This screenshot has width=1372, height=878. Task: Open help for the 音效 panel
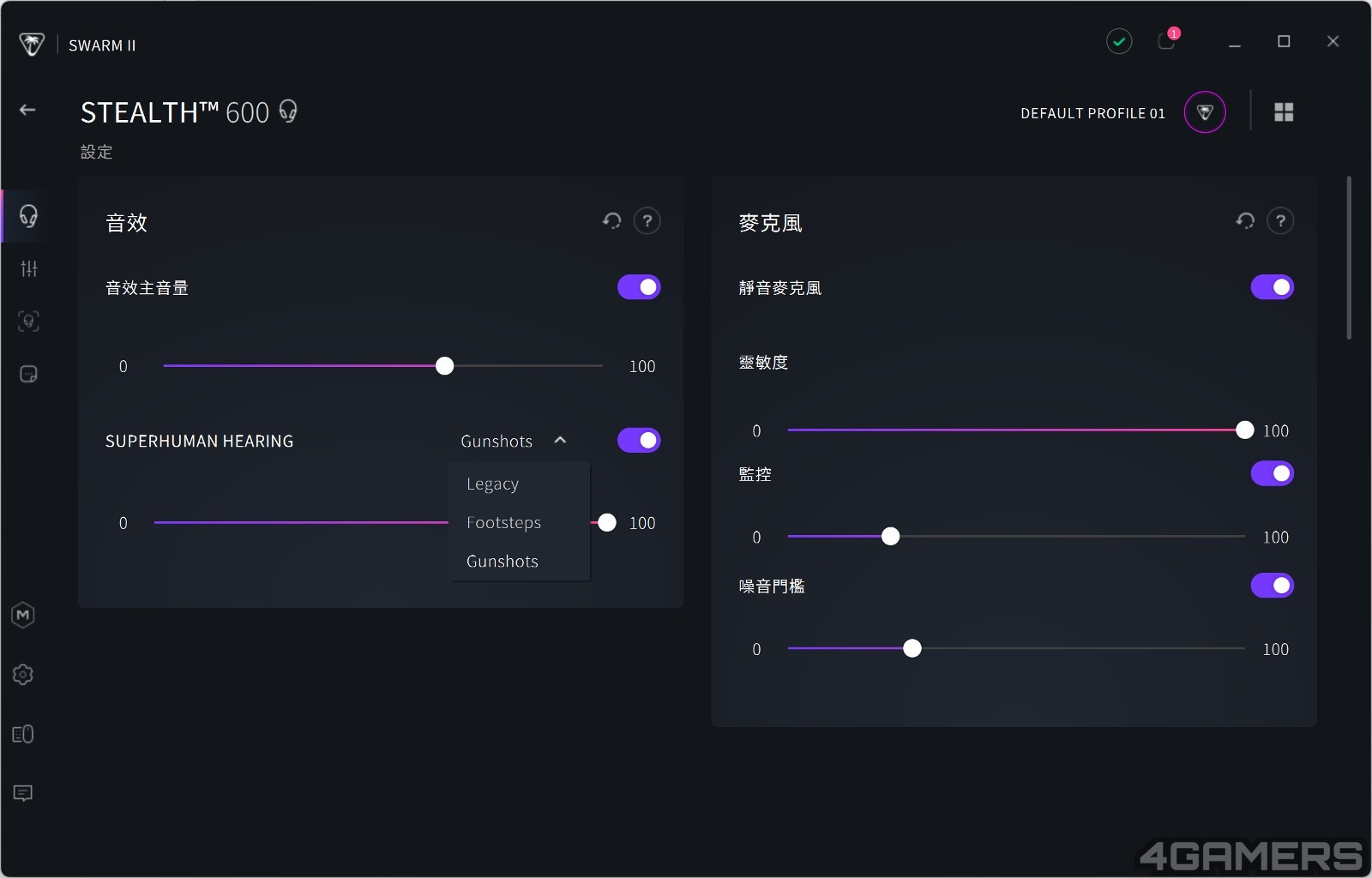(x=647, y=221)
